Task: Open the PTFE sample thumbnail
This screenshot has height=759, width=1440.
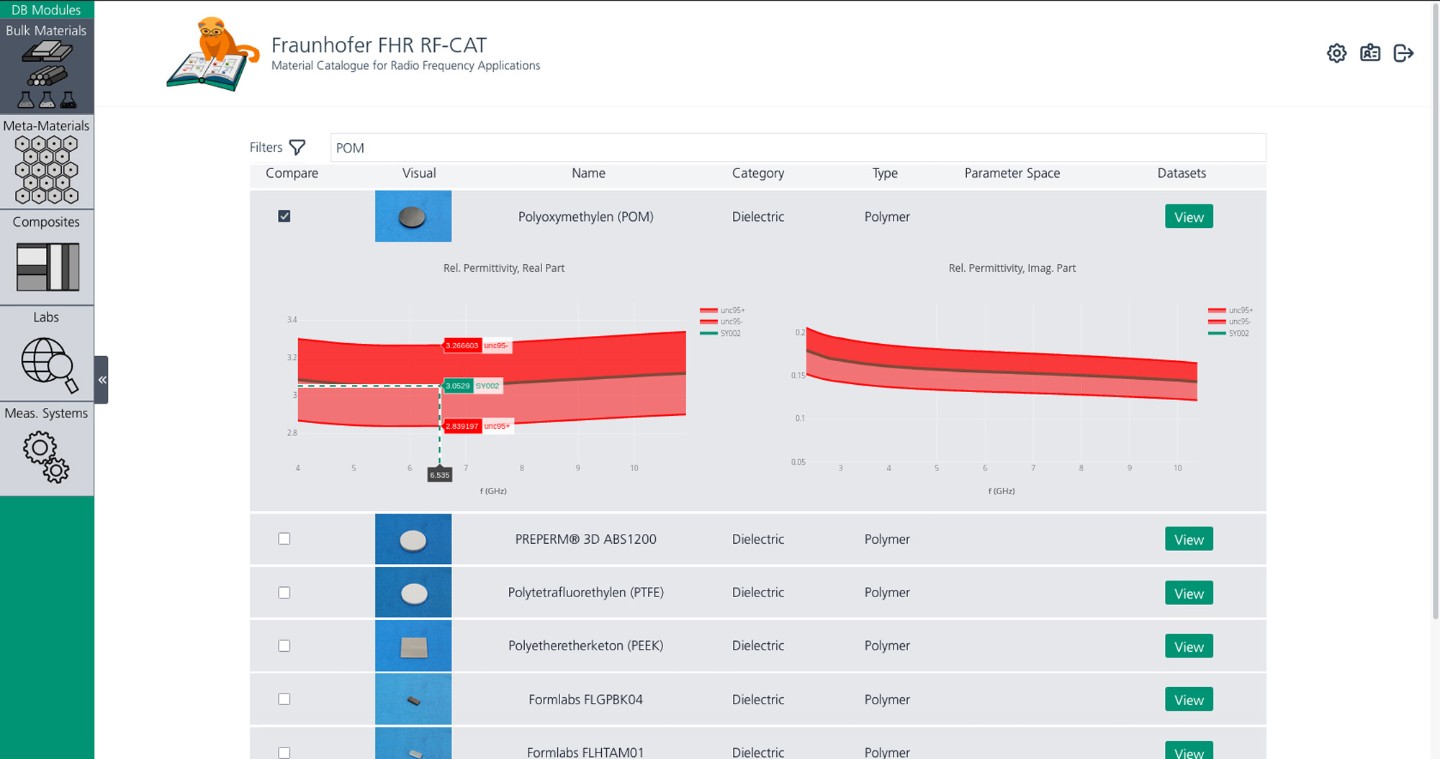Action: [413, 593]
